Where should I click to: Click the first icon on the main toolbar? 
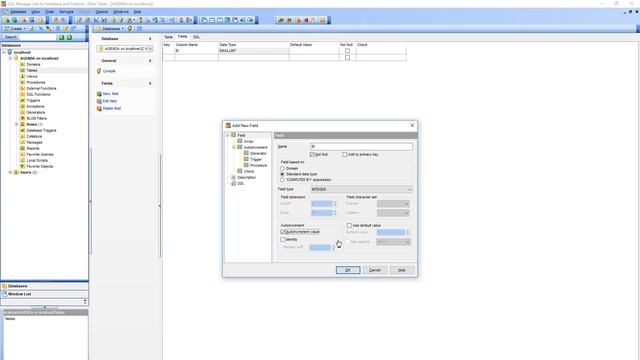click(x=7, y=20)
